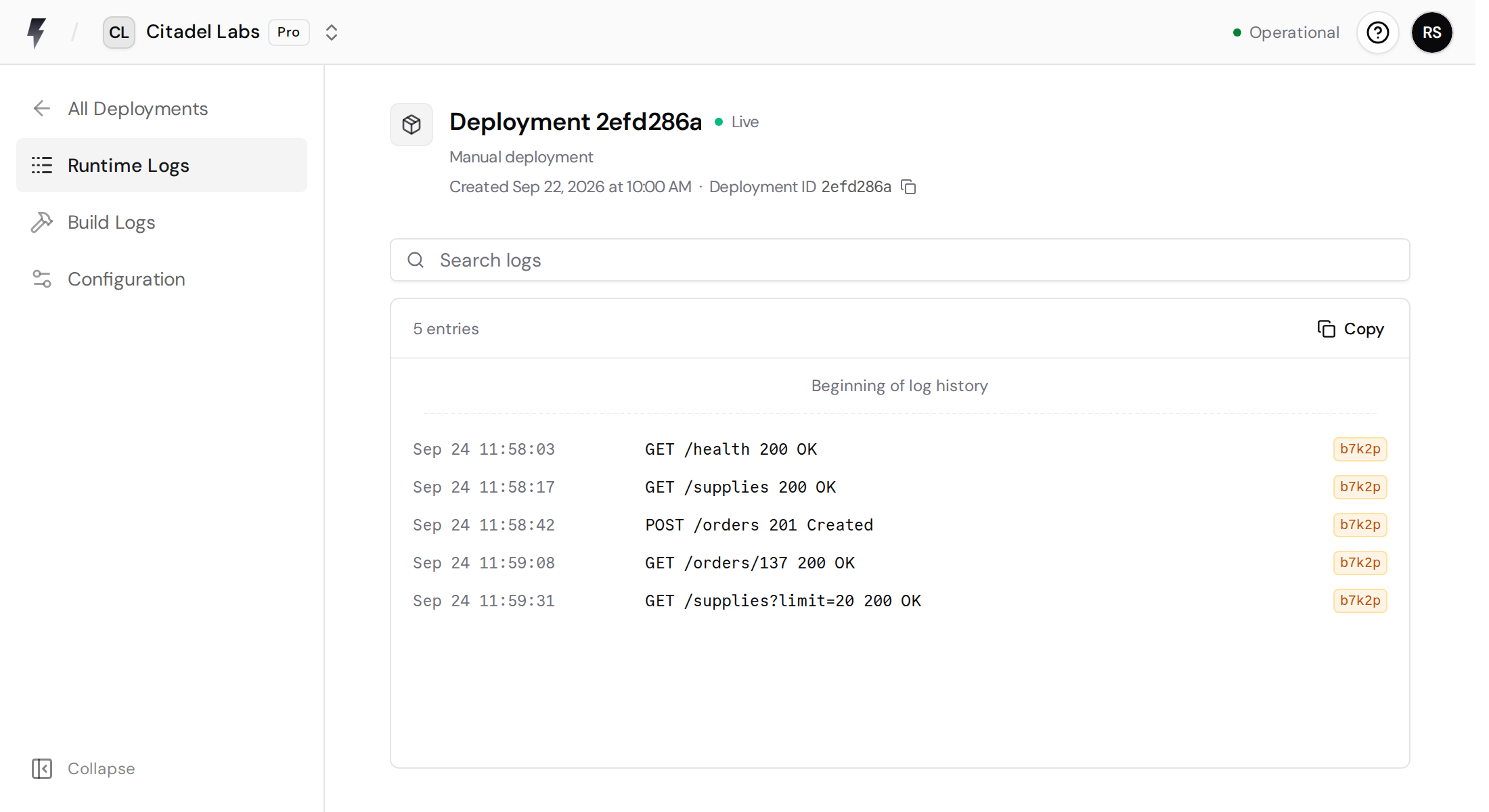Select the GET /health 200 OK log line
The image size is (1489, 812).
[x=899, y=449]
